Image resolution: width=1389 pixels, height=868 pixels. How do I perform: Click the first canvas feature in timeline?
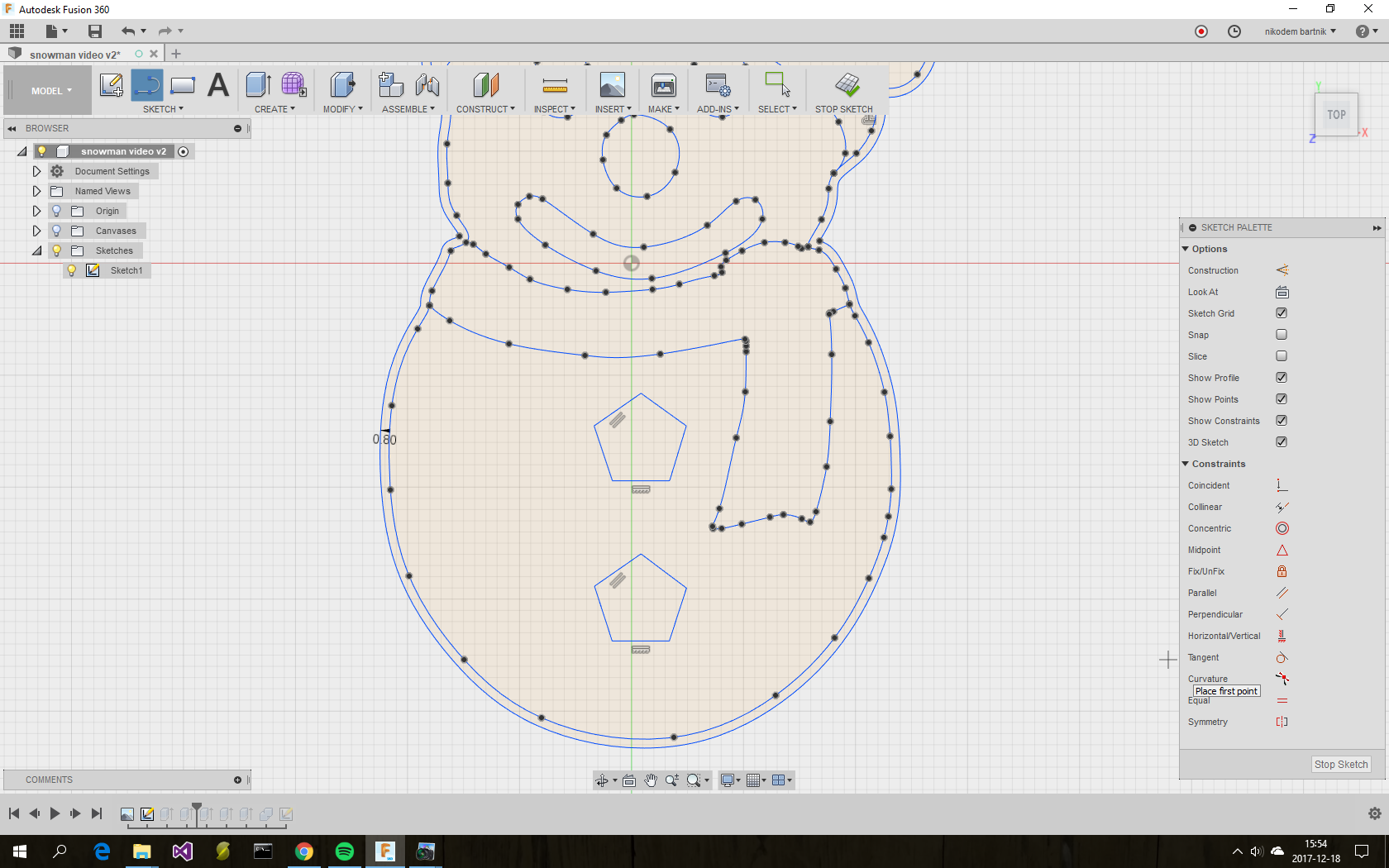coord(127,814)
